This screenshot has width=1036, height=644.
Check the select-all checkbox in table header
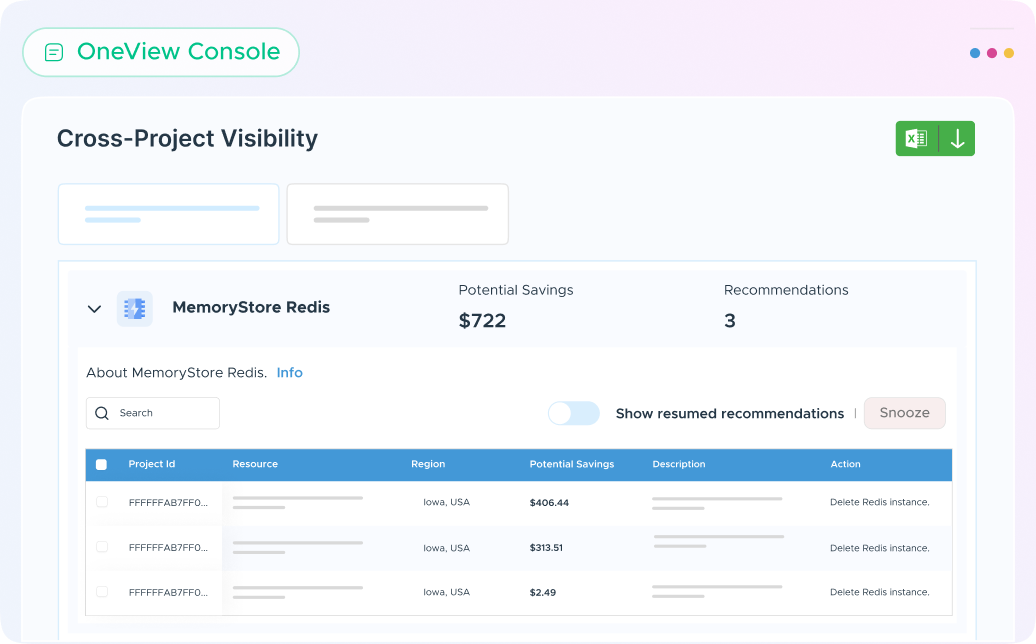[x=101, y=465]
